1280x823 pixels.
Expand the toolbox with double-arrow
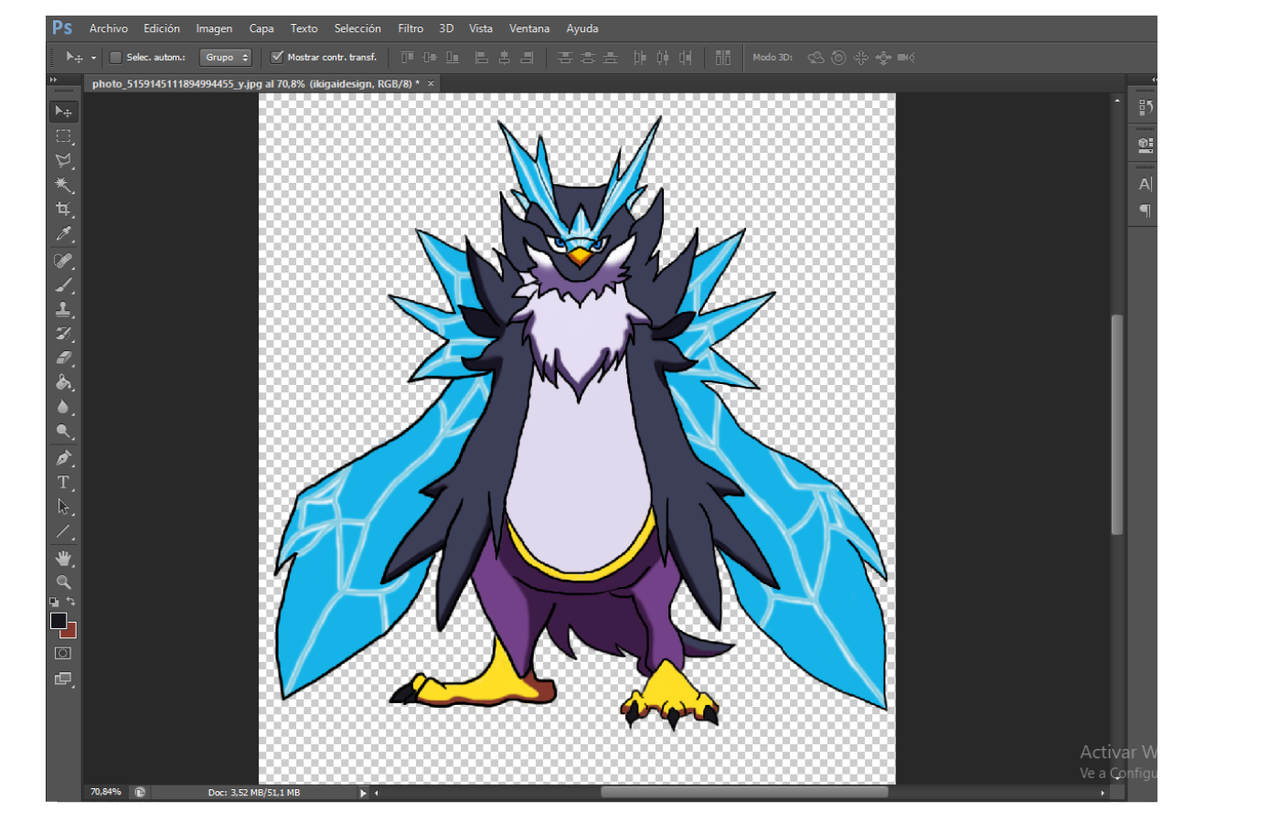coord(54,80)
